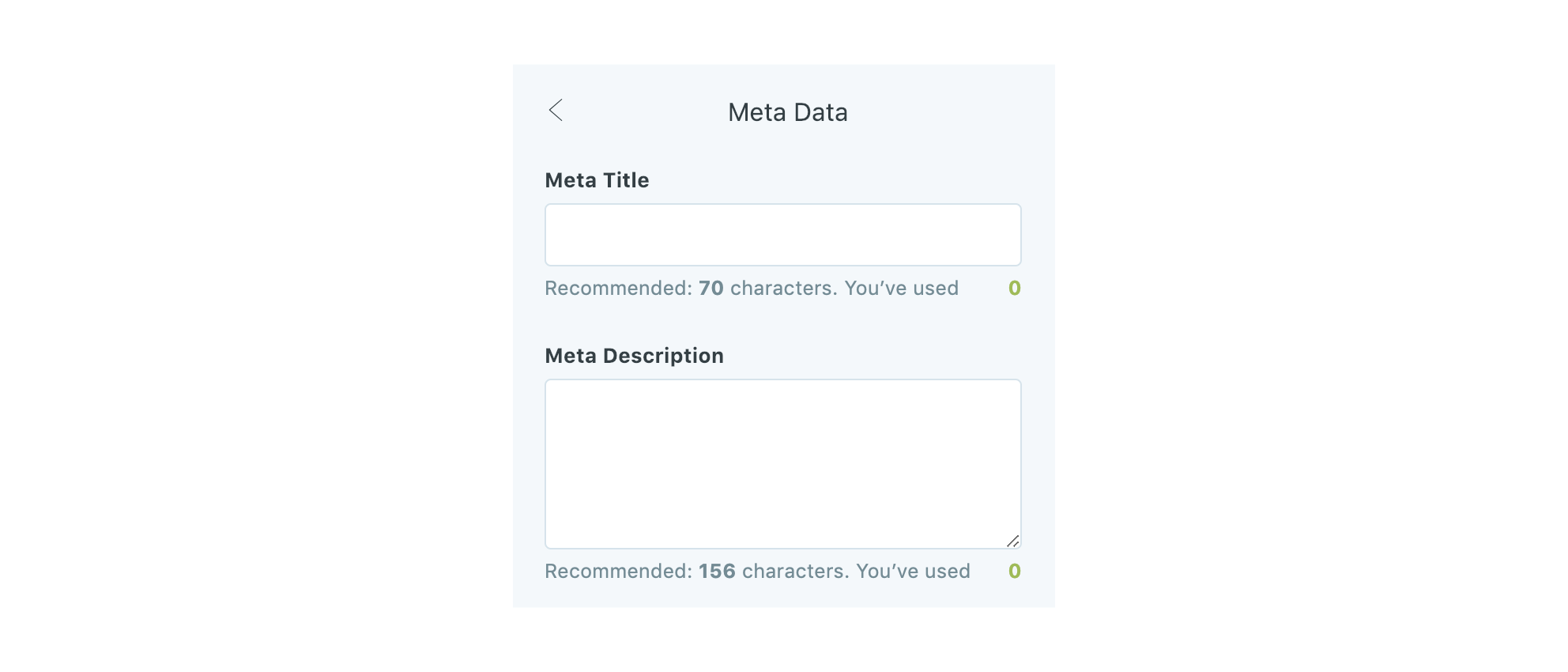Click "You've used" text under Meta Description

(913, 572)
